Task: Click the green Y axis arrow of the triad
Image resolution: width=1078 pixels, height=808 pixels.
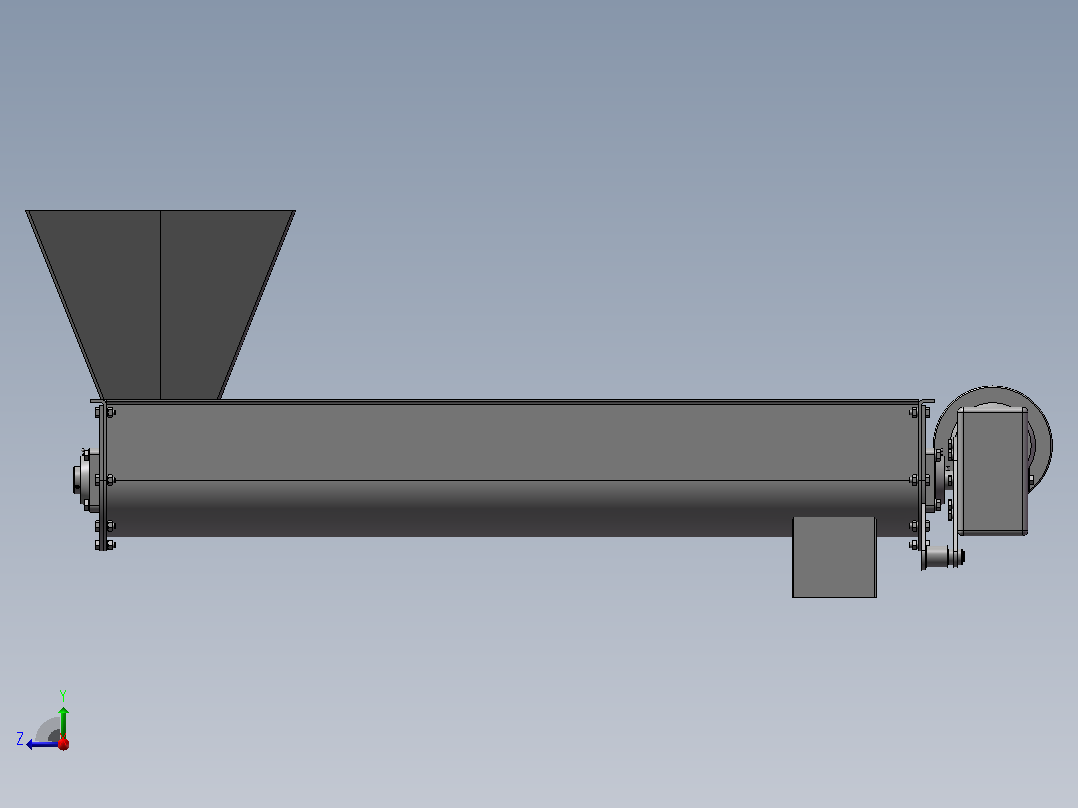Action: tap(63, 723)
